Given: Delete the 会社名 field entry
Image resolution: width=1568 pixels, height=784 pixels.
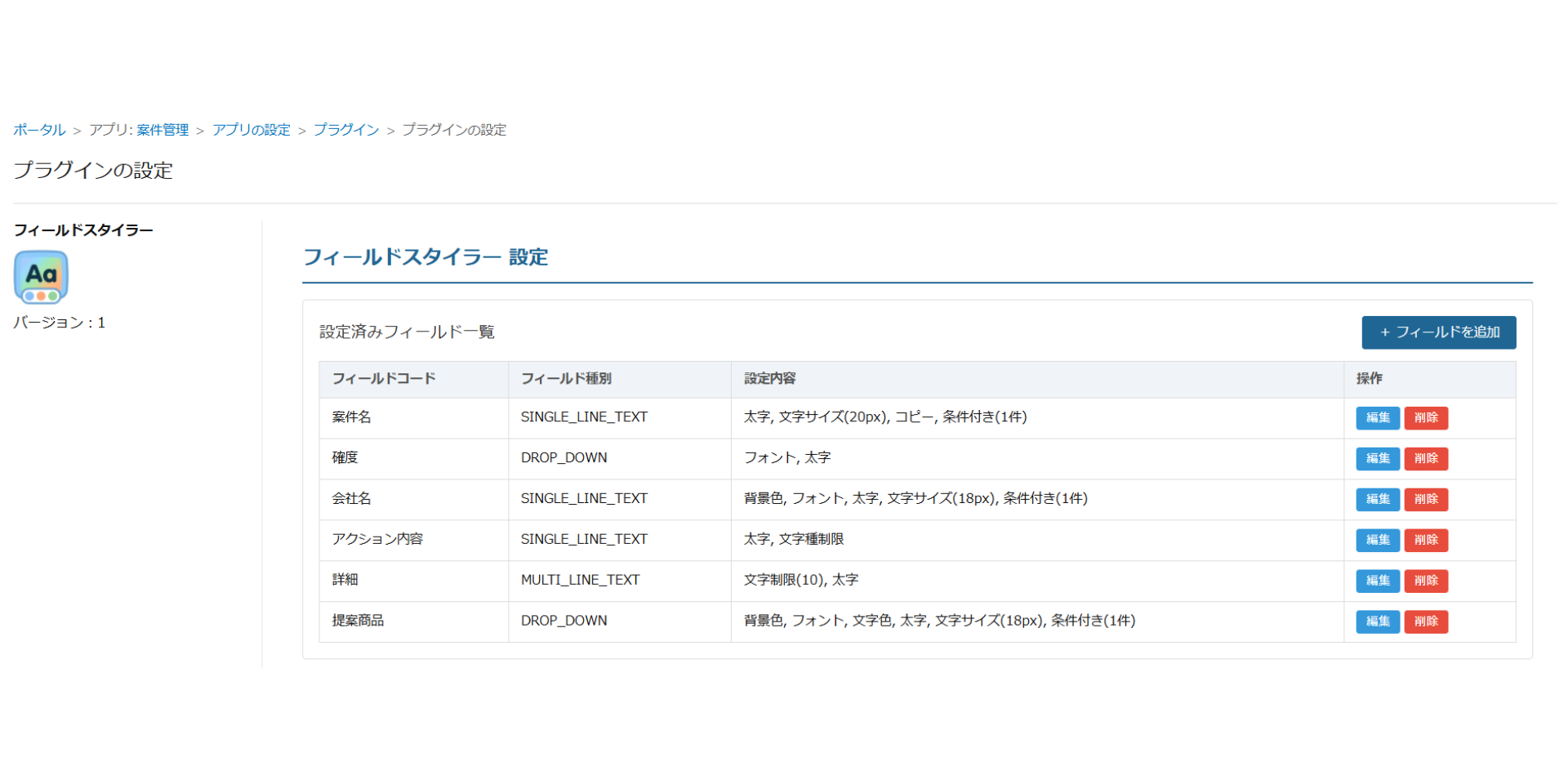Looking at the screenshot, I should [x=1425, y=499].
